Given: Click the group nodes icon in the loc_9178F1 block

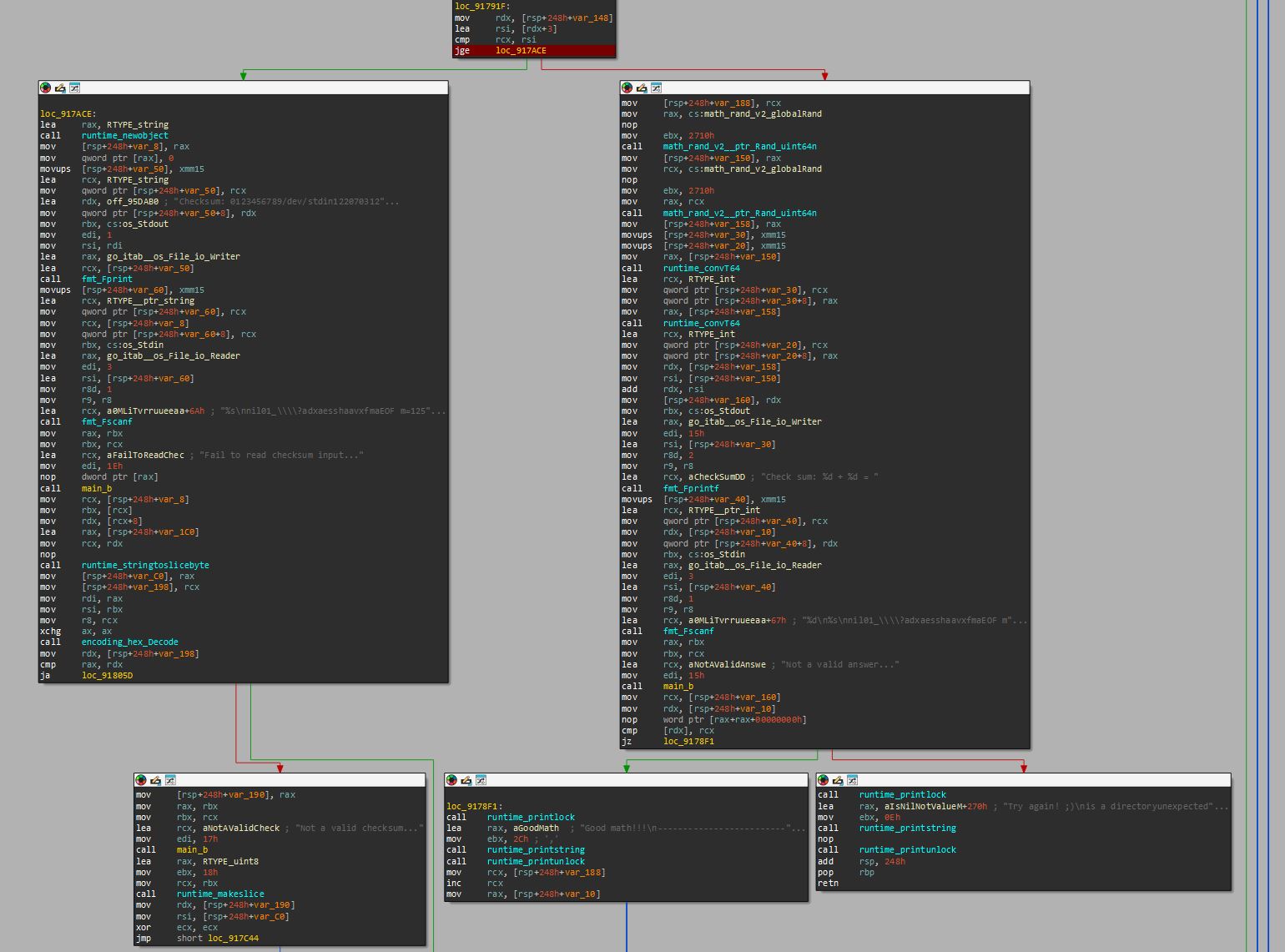Looking at the screenshot, I should (x=480, y=780).
